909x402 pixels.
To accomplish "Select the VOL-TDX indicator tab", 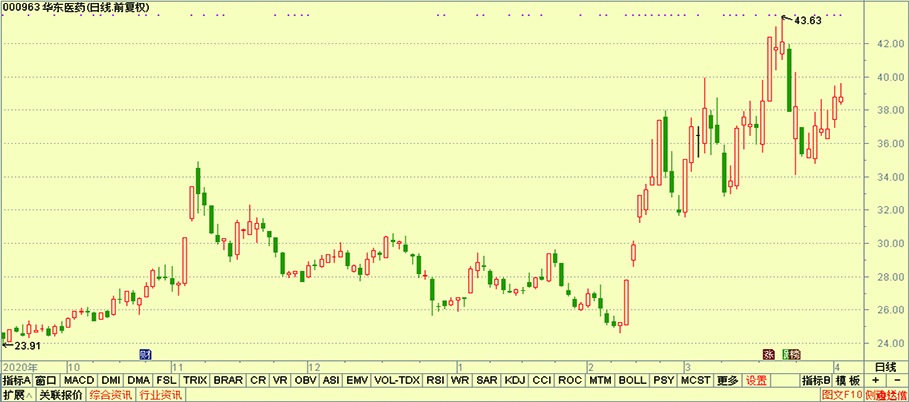I will (x=397, y=381).
